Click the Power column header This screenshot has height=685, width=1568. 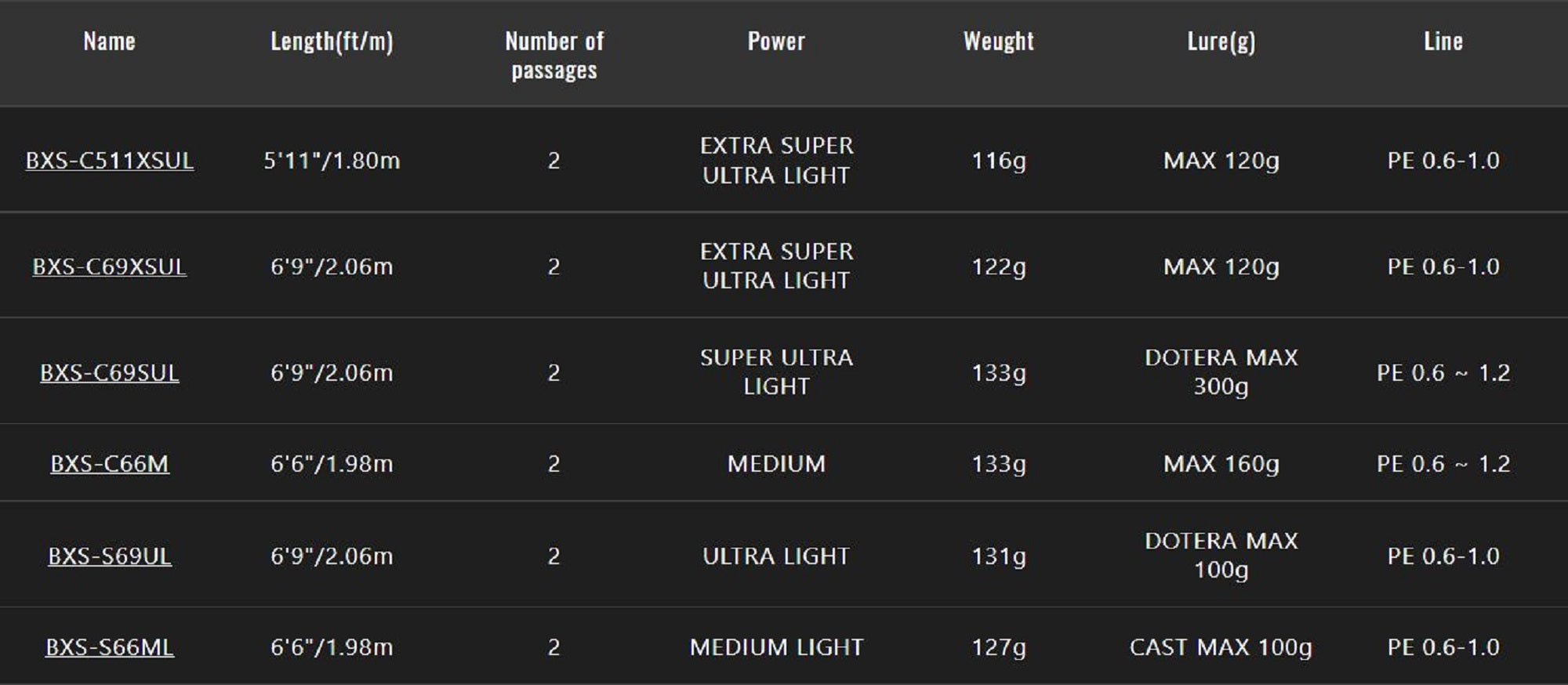pyautogui.click(x=776, y=41)
